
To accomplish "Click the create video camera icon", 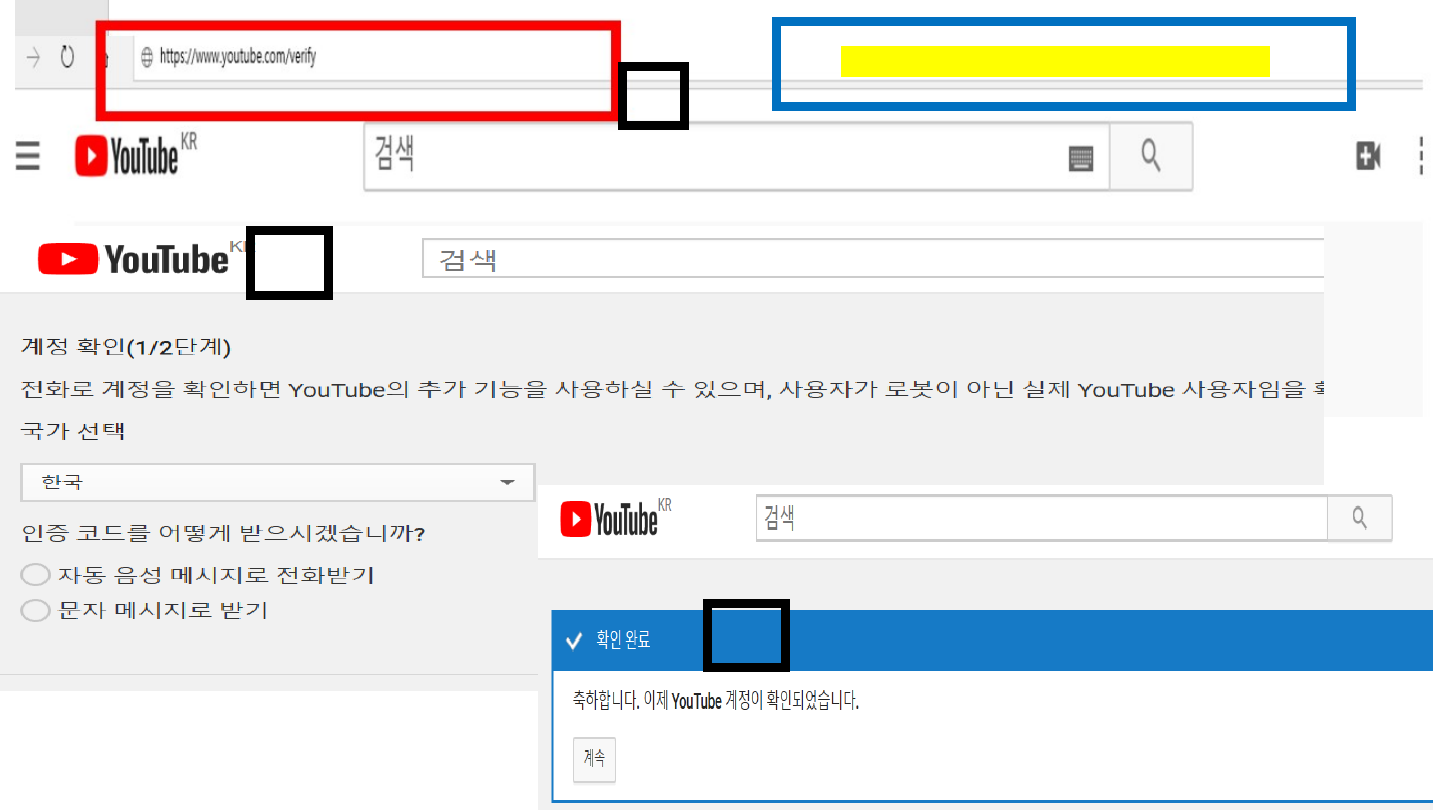I will pyautogui.click(x=1368, y=155).
